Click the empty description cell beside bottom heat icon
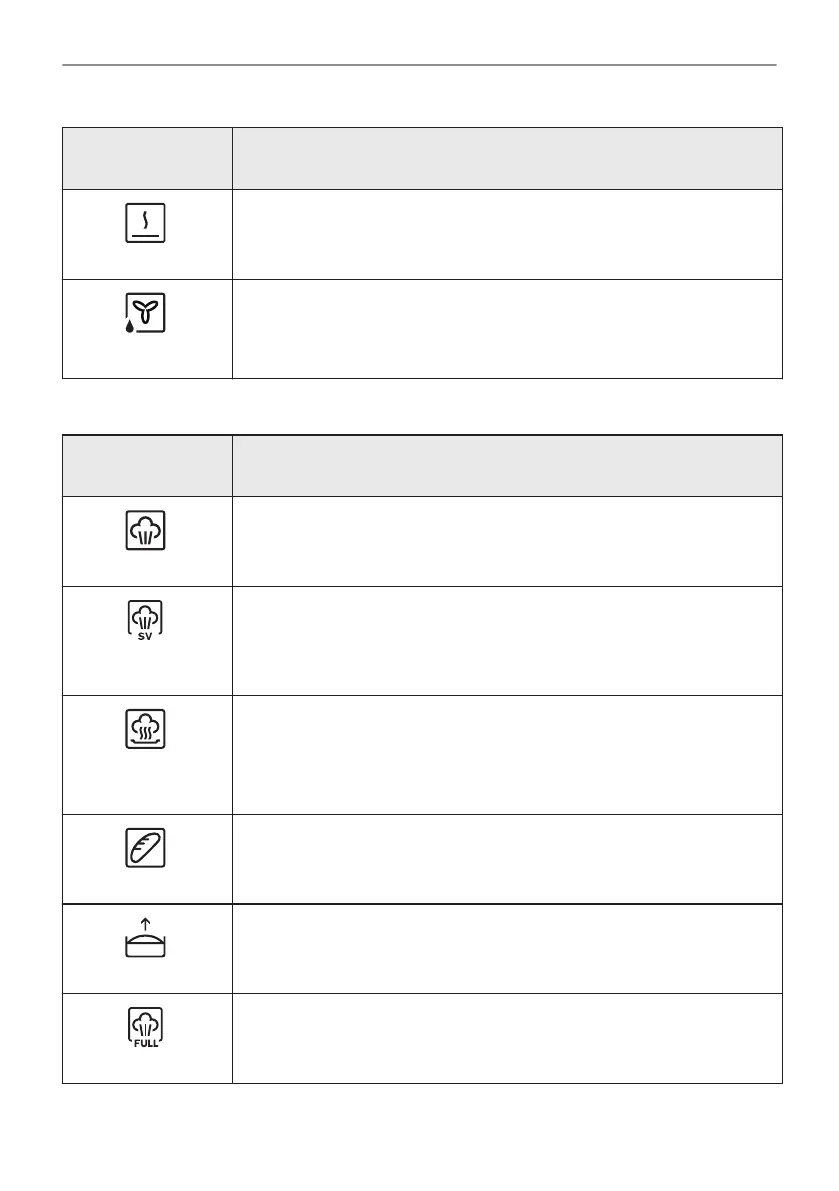The image size is (839, 1191). 506,233
